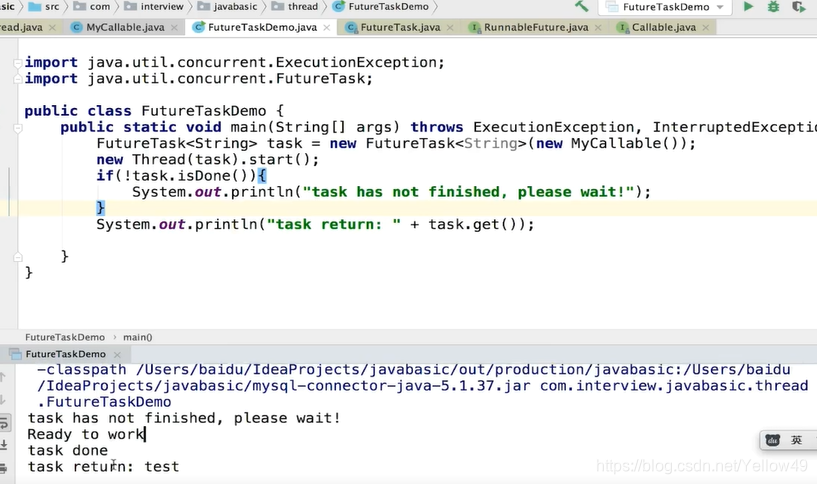
Task: Run FutureTaskDemo with the green play icon
Action: [x=748, y=6]
